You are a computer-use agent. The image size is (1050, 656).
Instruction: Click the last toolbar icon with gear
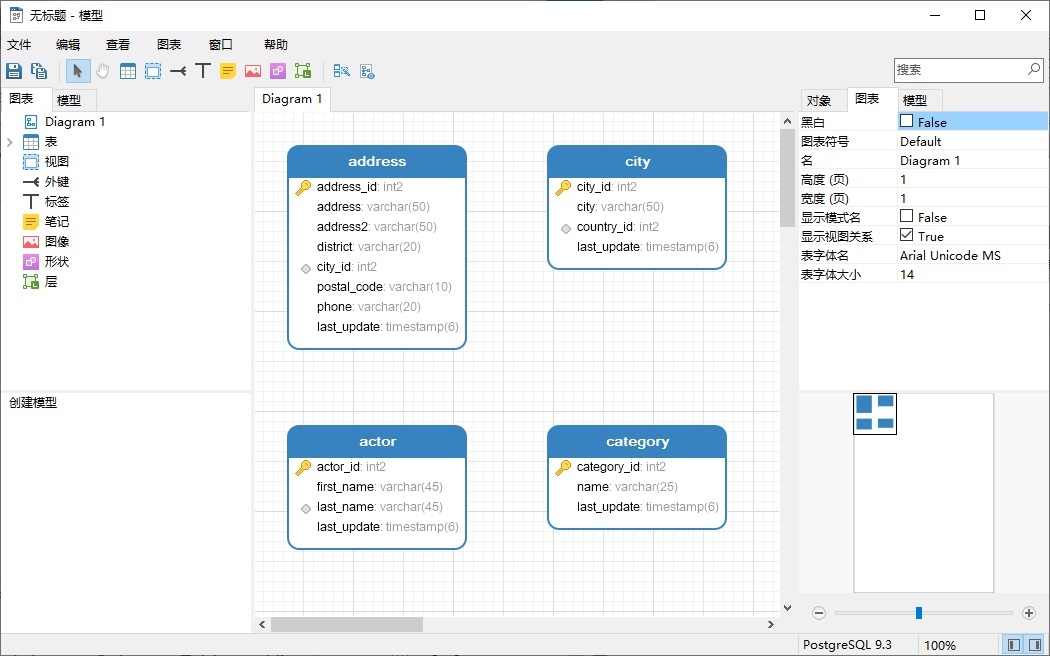coord(367,70)
